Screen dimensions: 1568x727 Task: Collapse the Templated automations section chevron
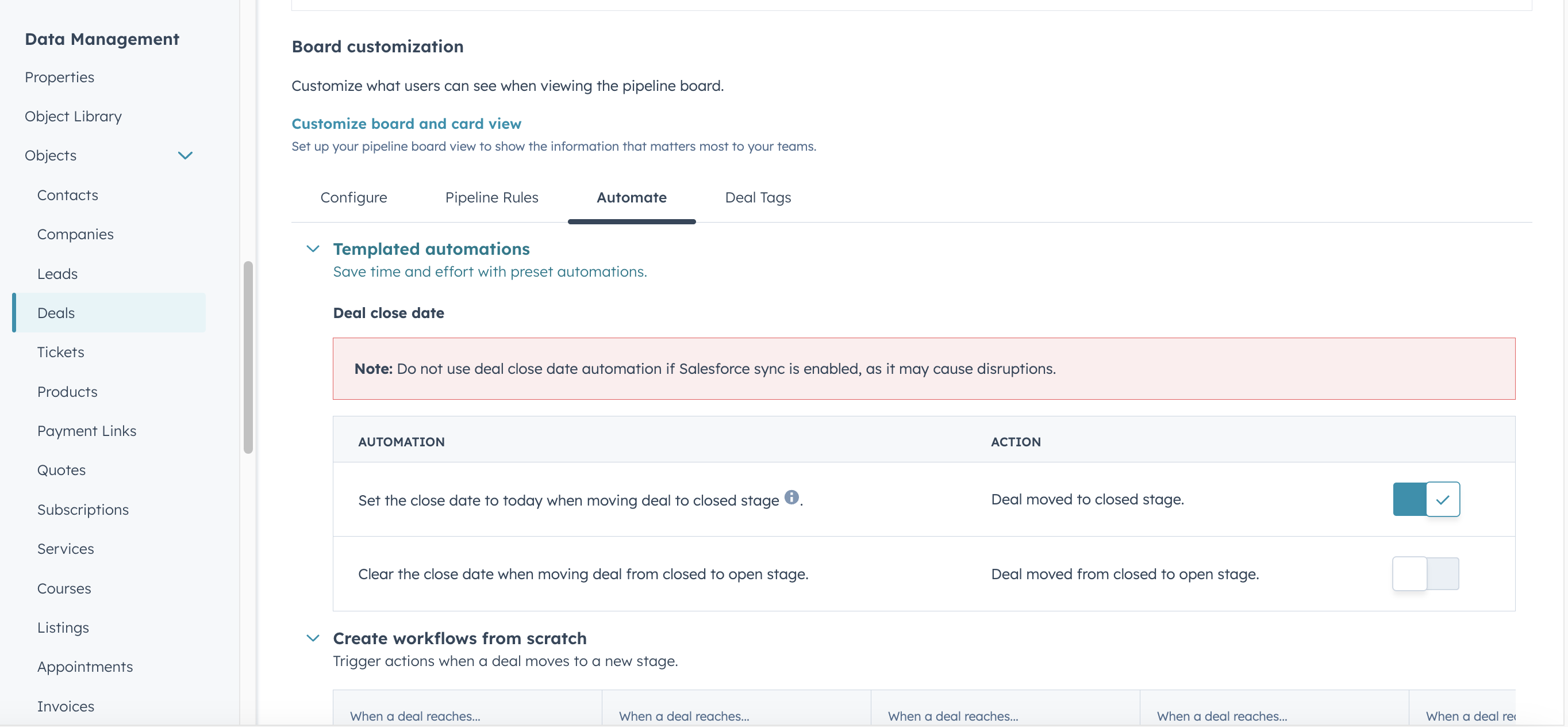[x=312, y=248]
